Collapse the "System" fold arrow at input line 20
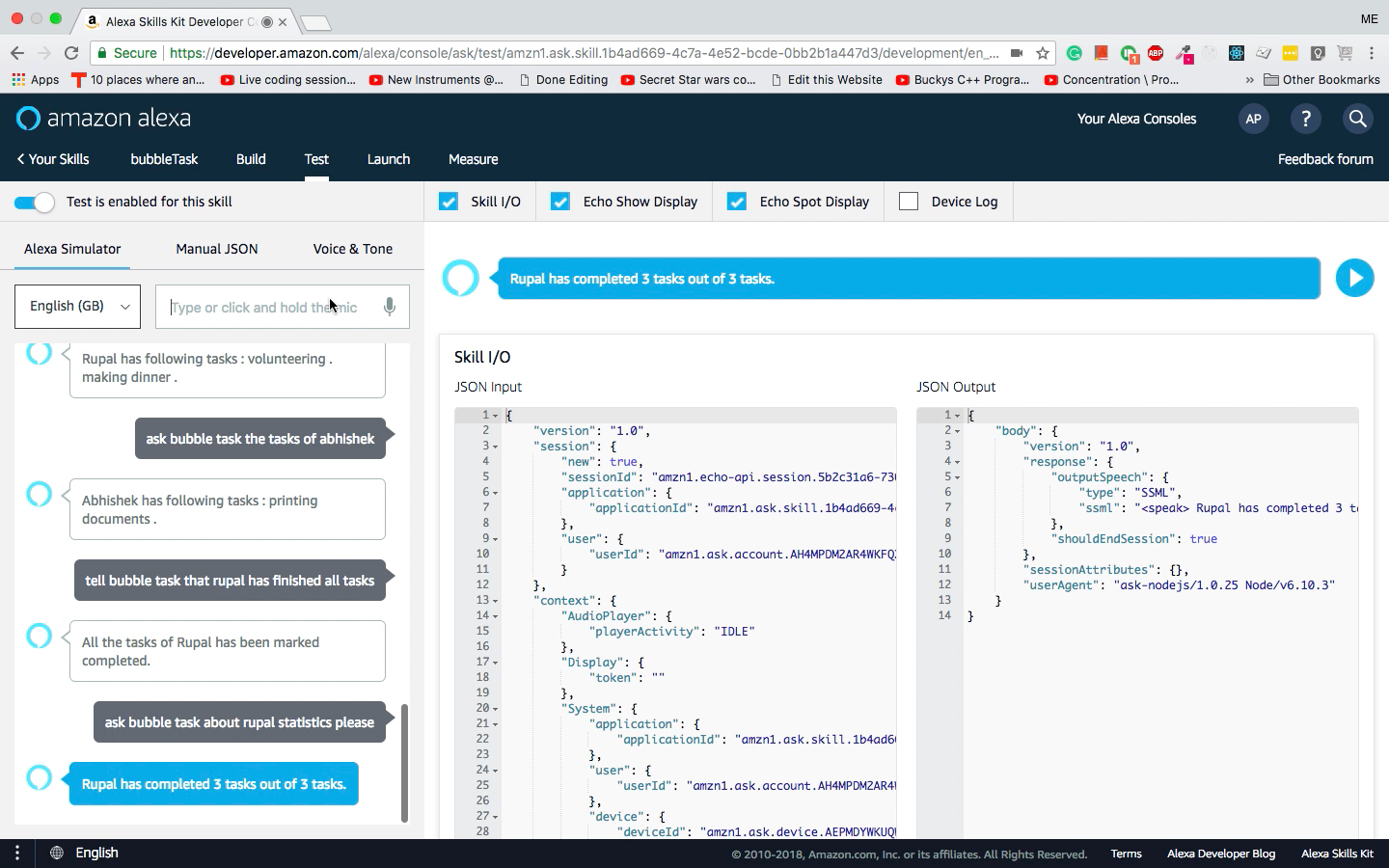Viewport: 1389px width, 868px height. coord(496,709)
